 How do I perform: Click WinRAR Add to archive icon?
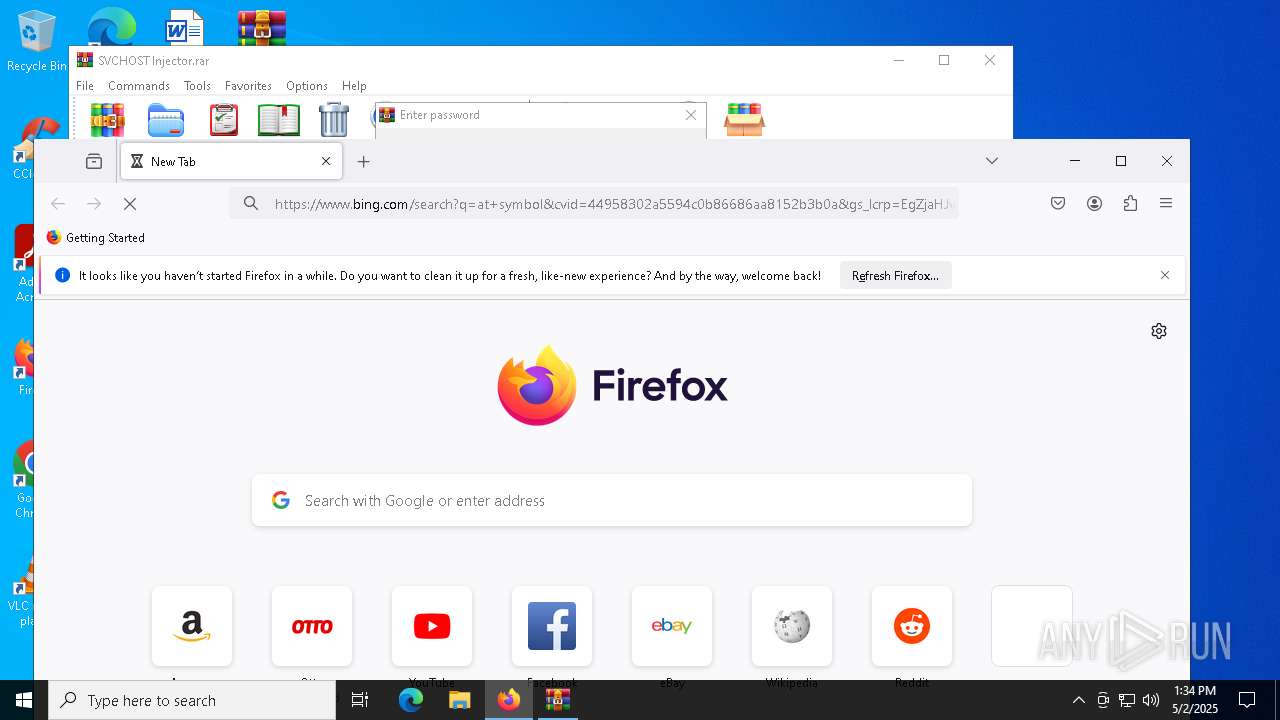click(107, 120)
